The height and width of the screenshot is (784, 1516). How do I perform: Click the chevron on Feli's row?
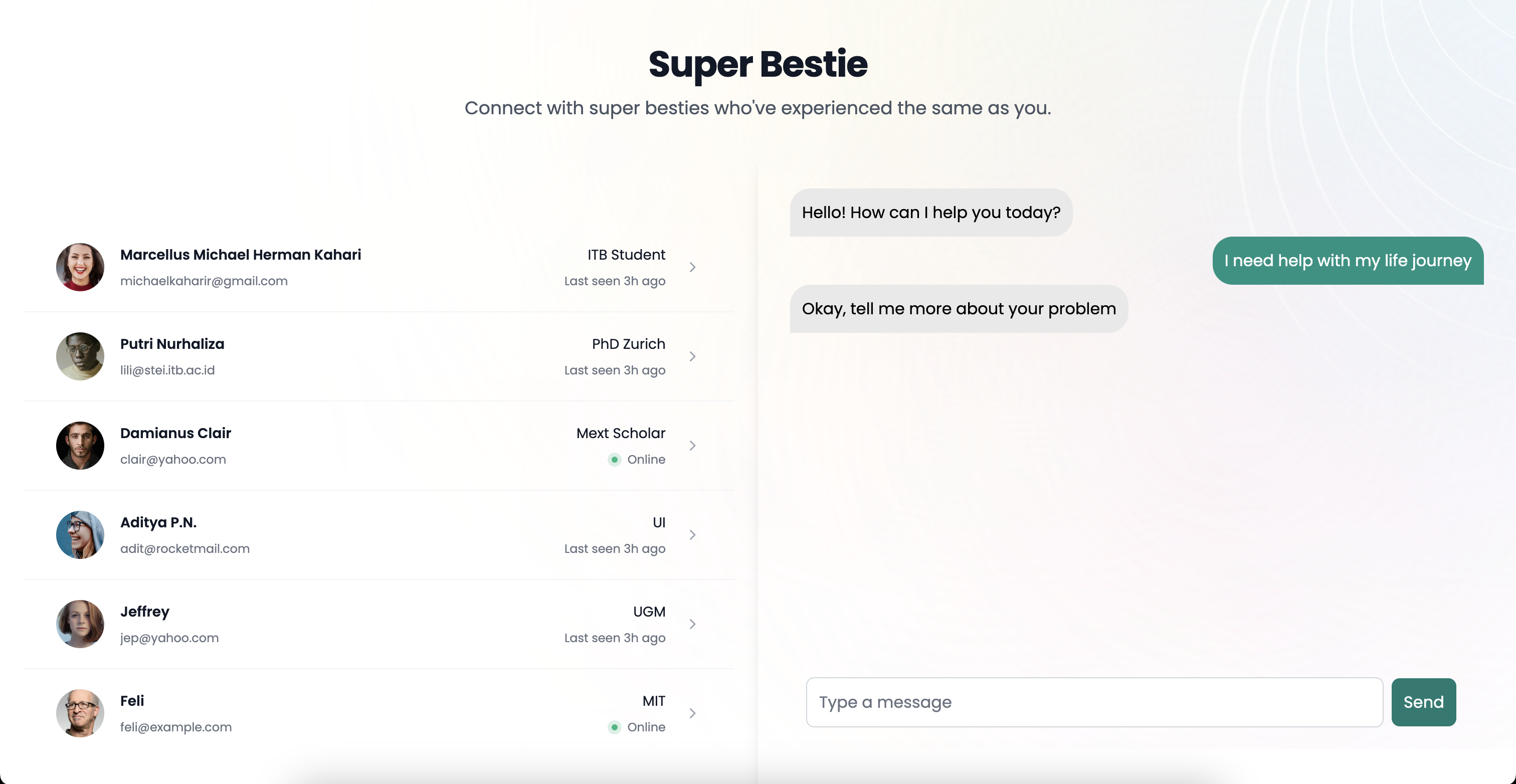(692, 713)
